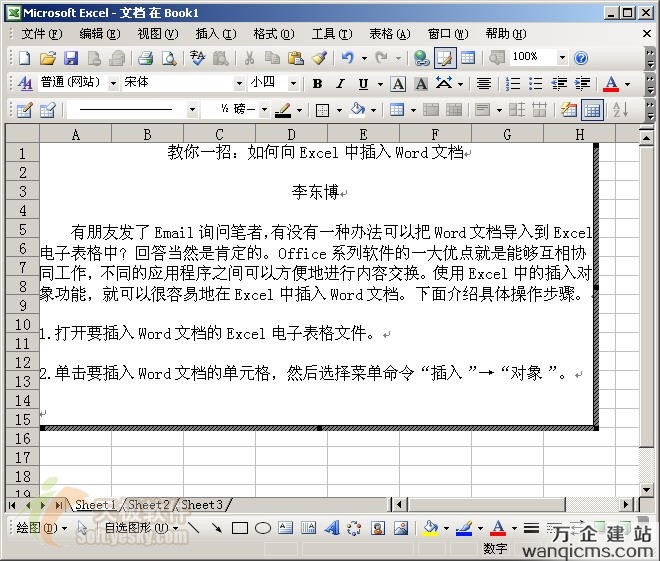Click the horizontal scrollbar right arrow
This screenshot has width=660, height=561.
tap(626, 504)
